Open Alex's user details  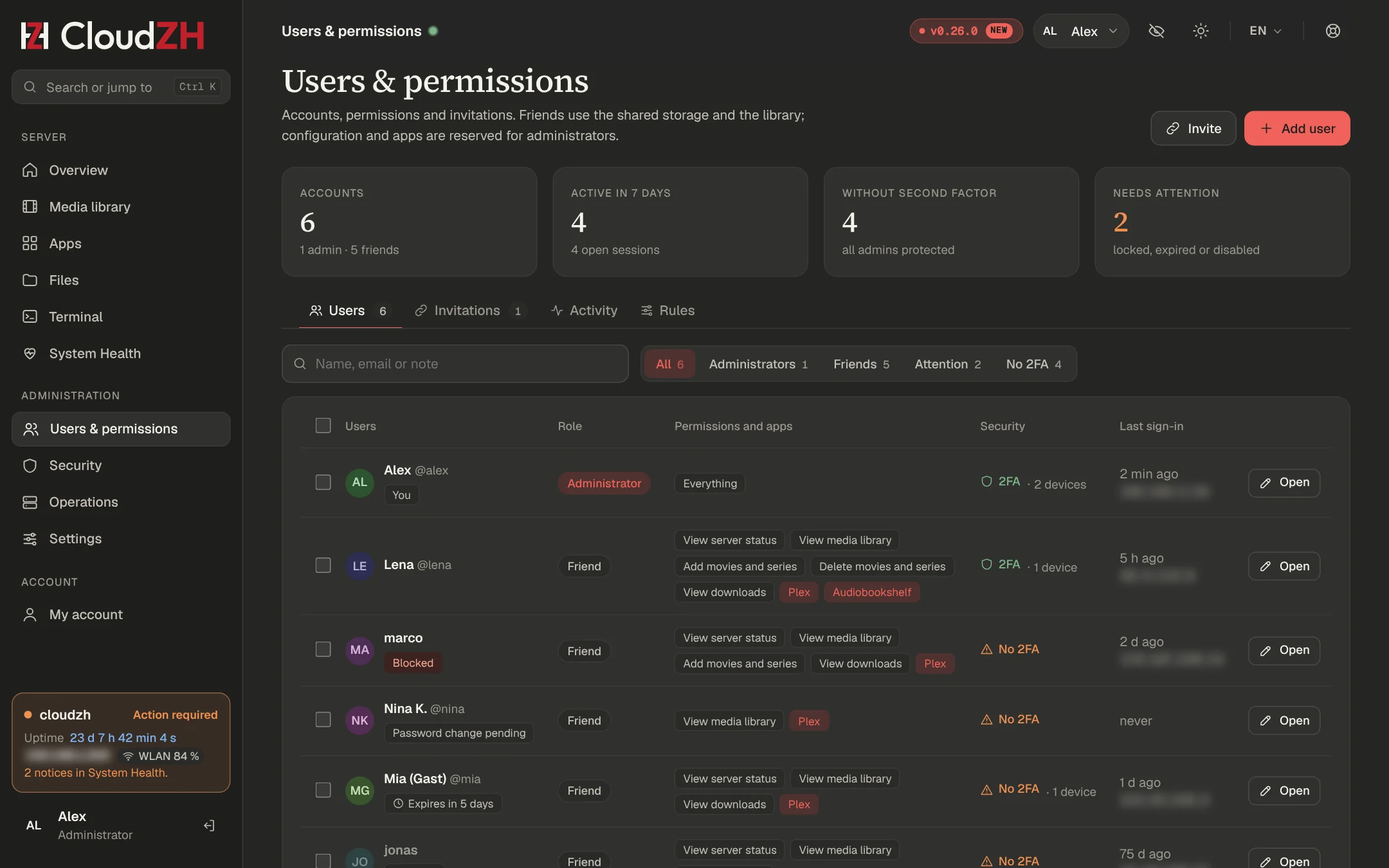tap(1284, 483)
